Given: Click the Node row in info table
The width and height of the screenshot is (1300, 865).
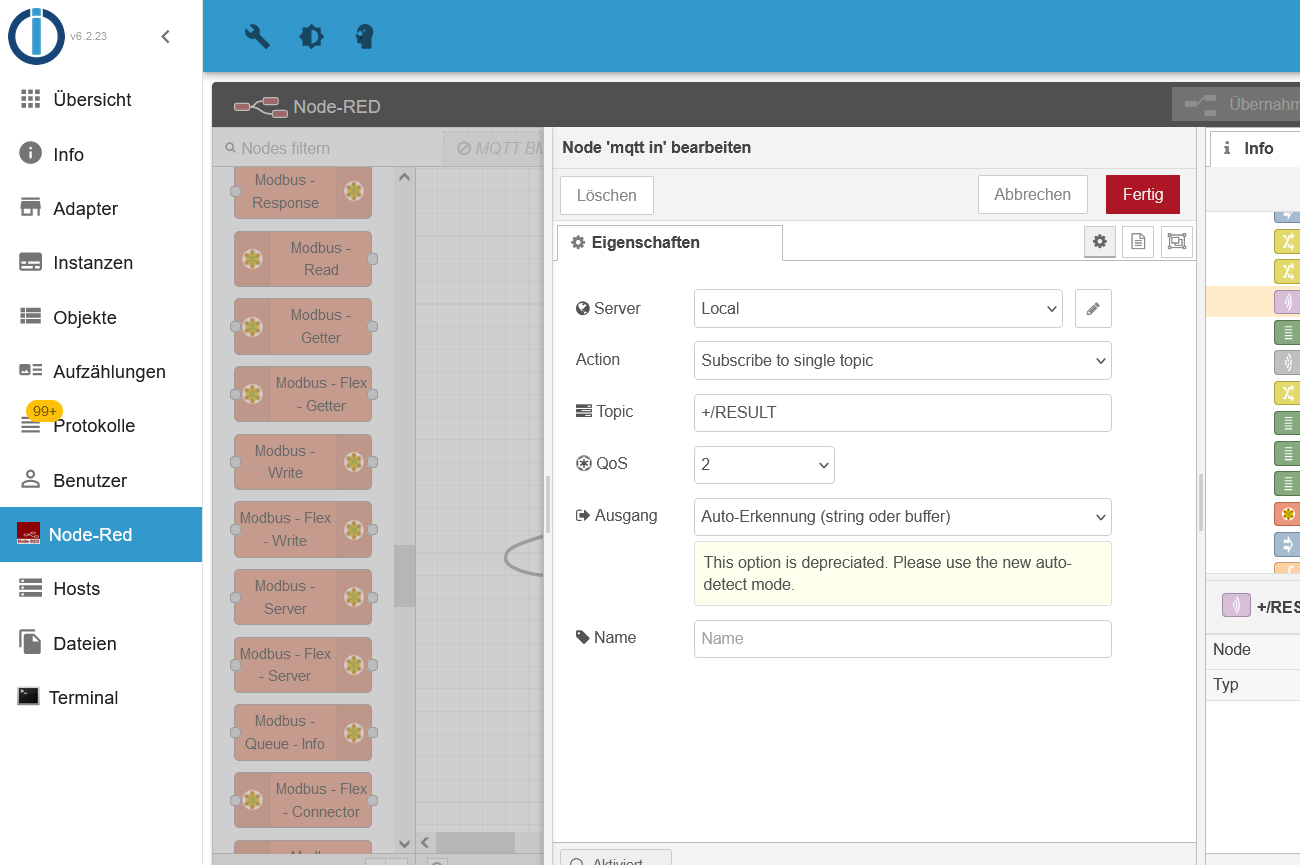Looking at the screenshot, I should (1253, 650).
